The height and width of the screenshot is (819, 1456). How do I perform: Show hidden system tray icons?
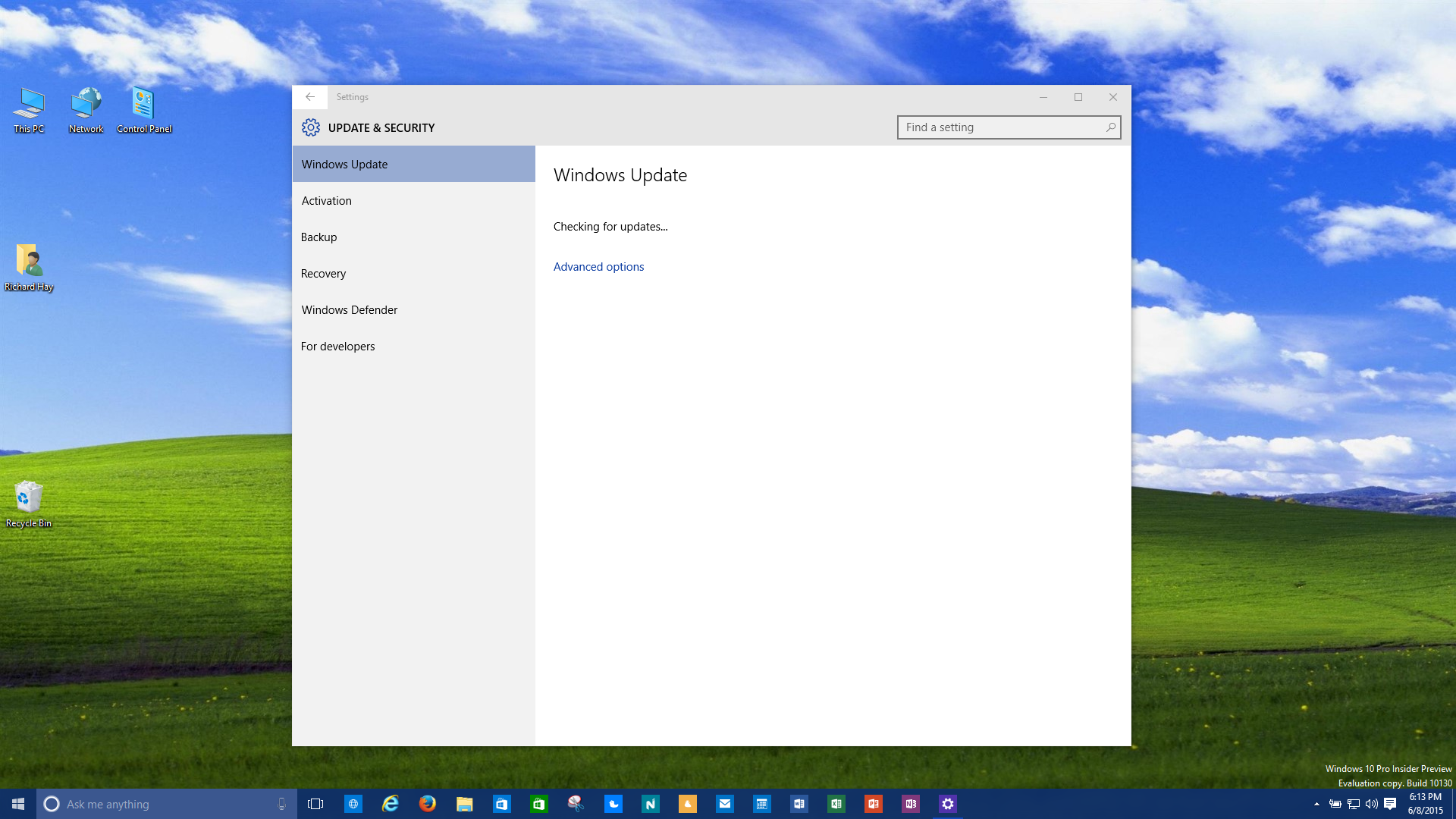click(x=1316, y=804)
